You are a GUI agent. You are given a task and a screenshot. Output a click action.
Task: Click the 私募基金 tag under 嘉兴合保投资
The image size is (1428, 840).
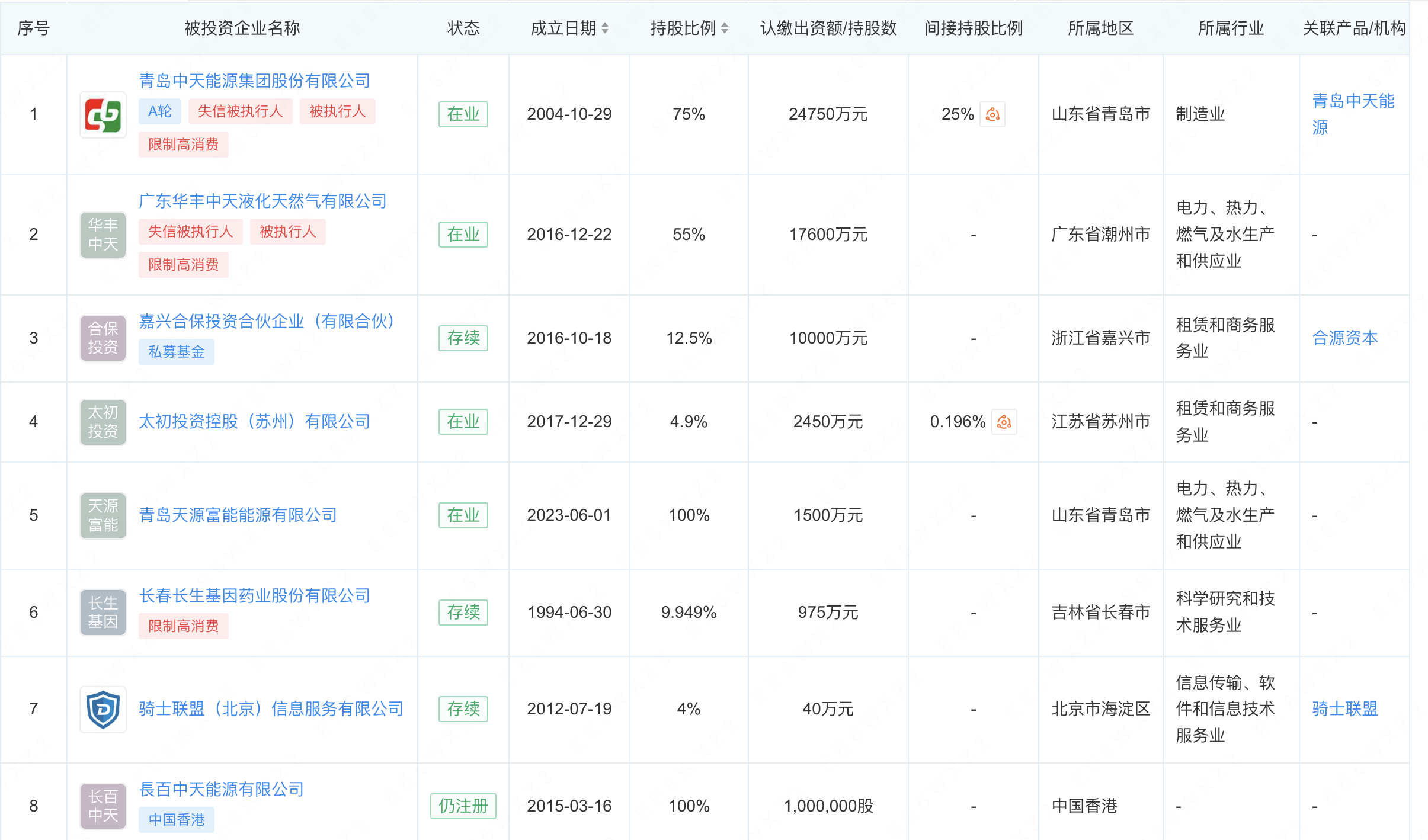point(177,352)
